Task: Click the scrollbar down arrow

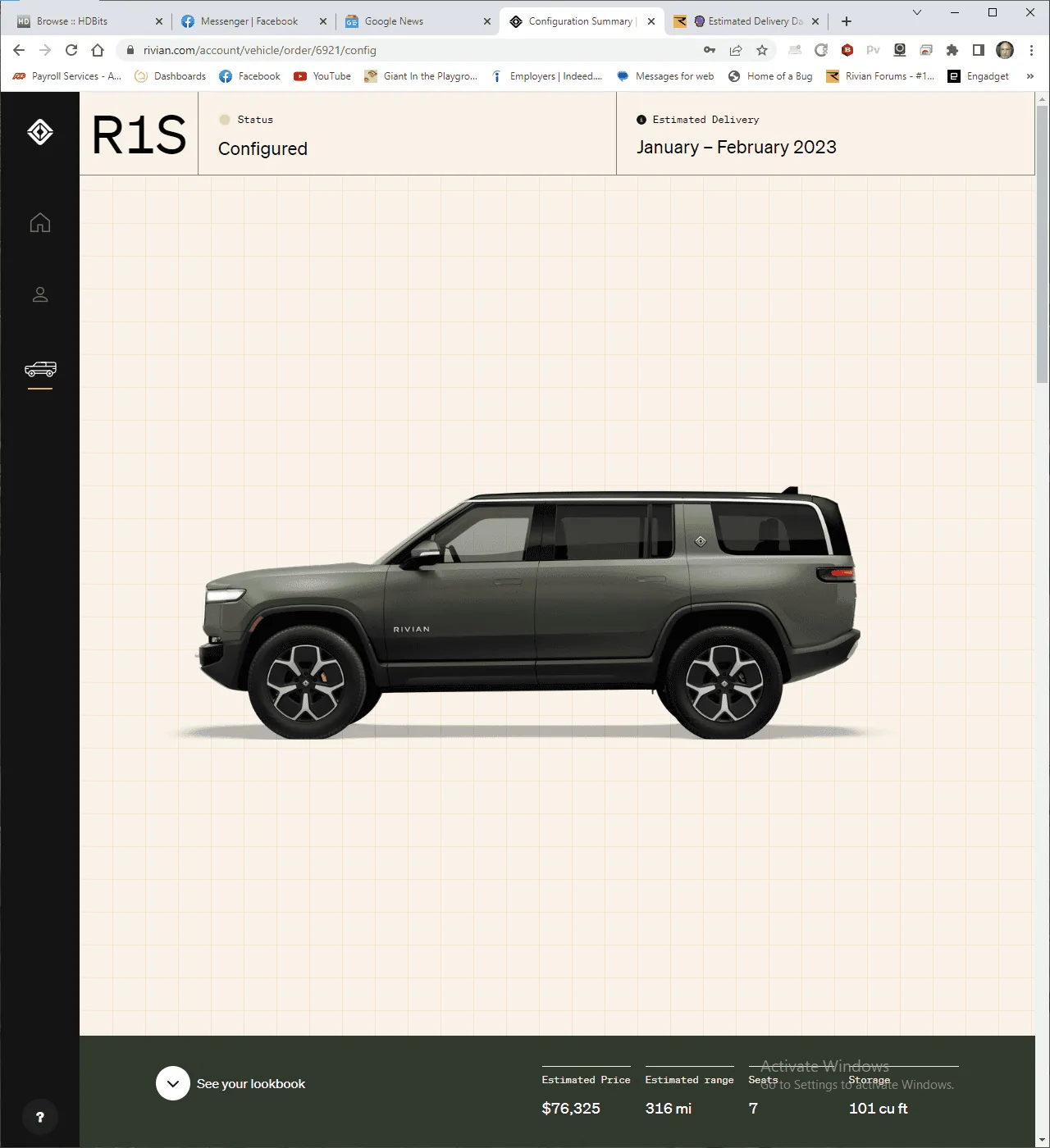Action: click(x=1043, y=1141)
